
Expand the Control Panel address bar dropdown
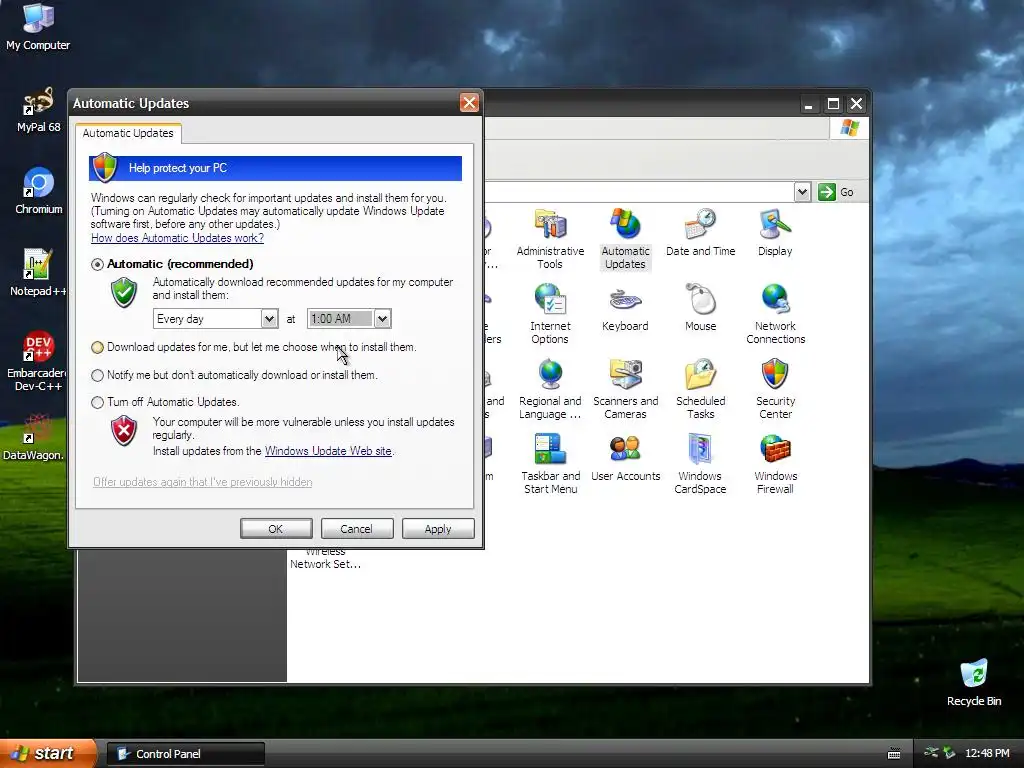pos(802,192)
